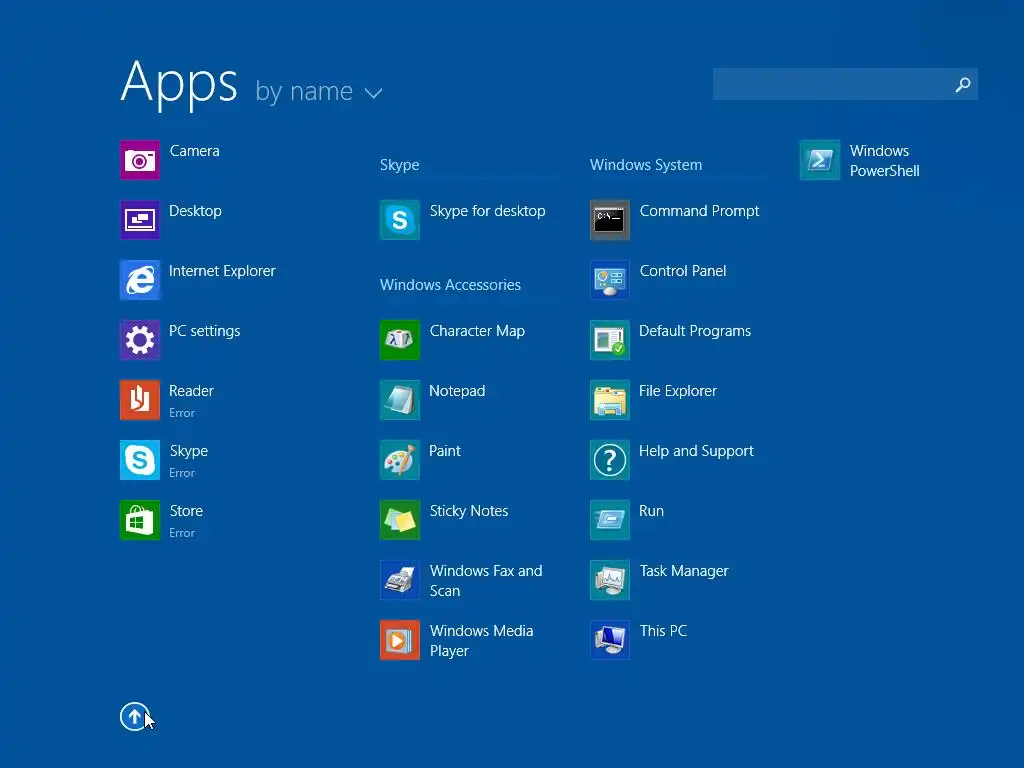
Task: Open Control Panel icon
Action: [610, 280]
